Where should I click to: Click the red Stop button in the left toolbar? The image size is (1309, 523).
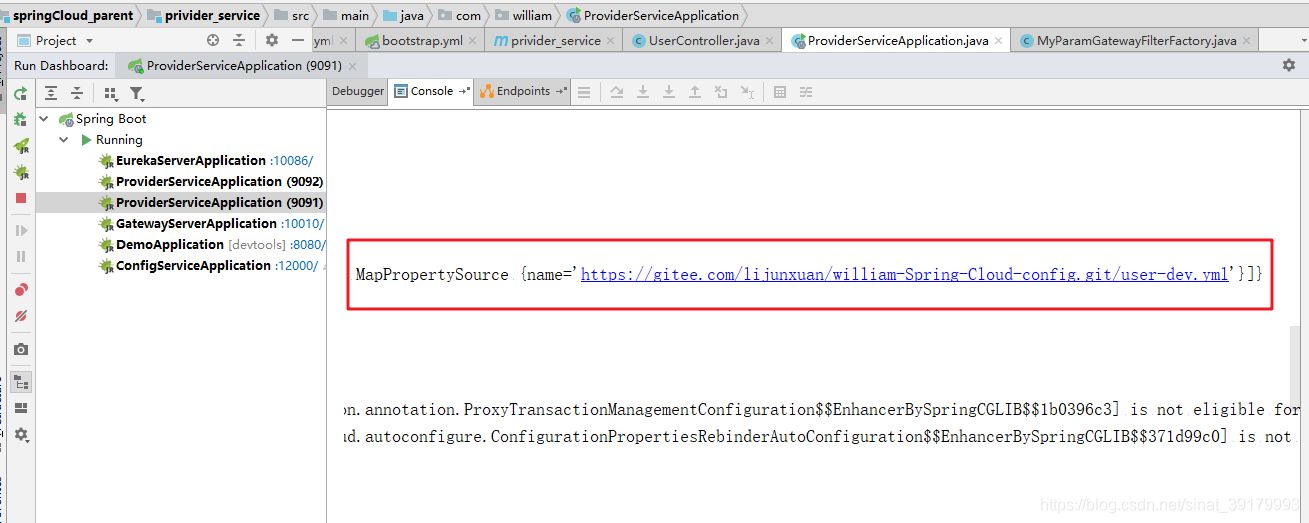point(21,198)
